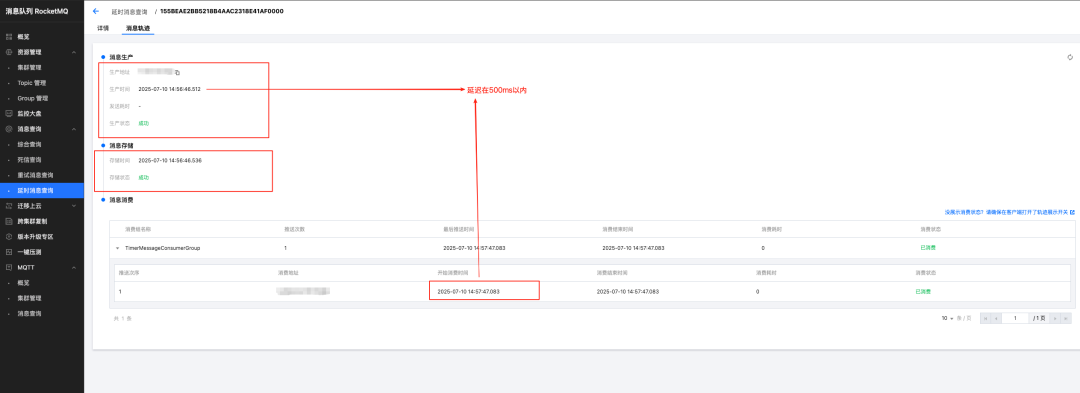Screen dimensions: 1080x393
Task: Open 跨集群复制 in sidebar
Action: coord(32,221)
